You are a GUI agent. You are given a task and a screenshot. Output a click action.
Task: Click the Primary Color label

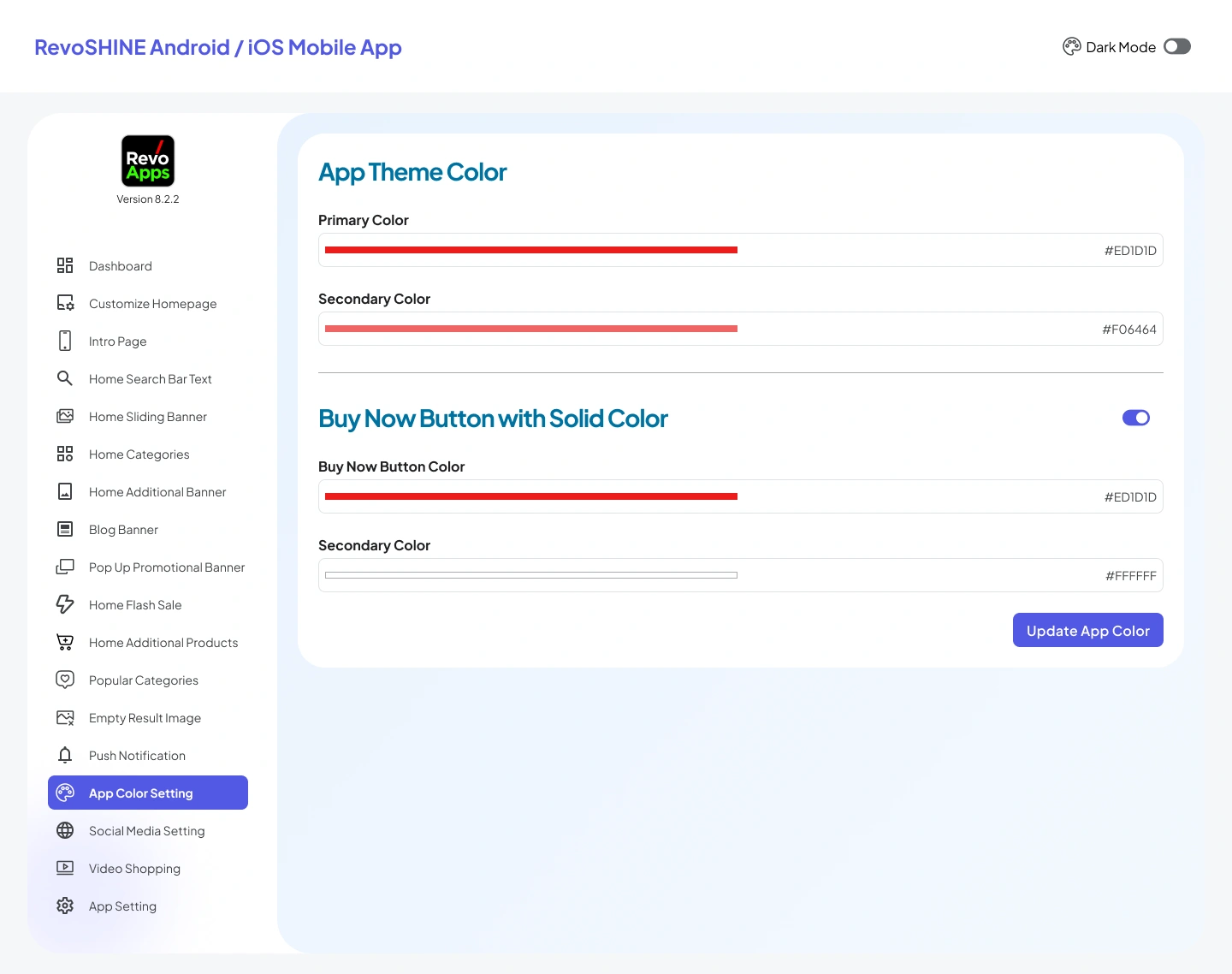[x=364, y=220]
